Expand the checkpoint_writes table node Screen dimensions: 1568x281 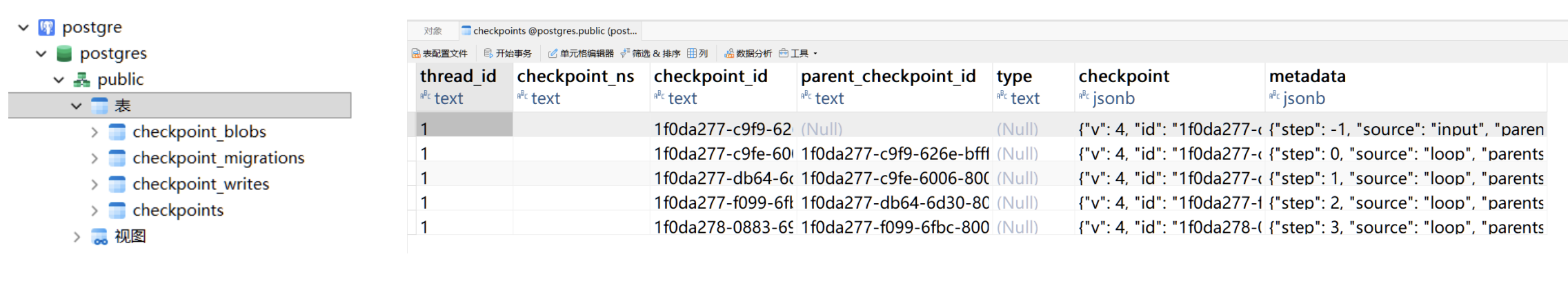coord(95,185)
